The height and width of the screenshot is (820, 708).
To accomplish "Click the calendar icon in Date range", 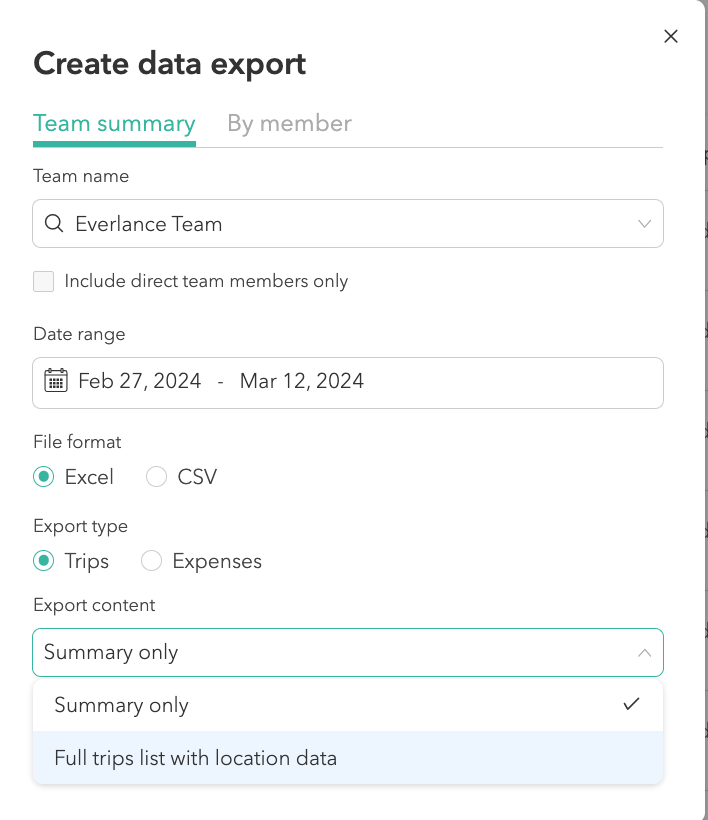I will point(56,381).
